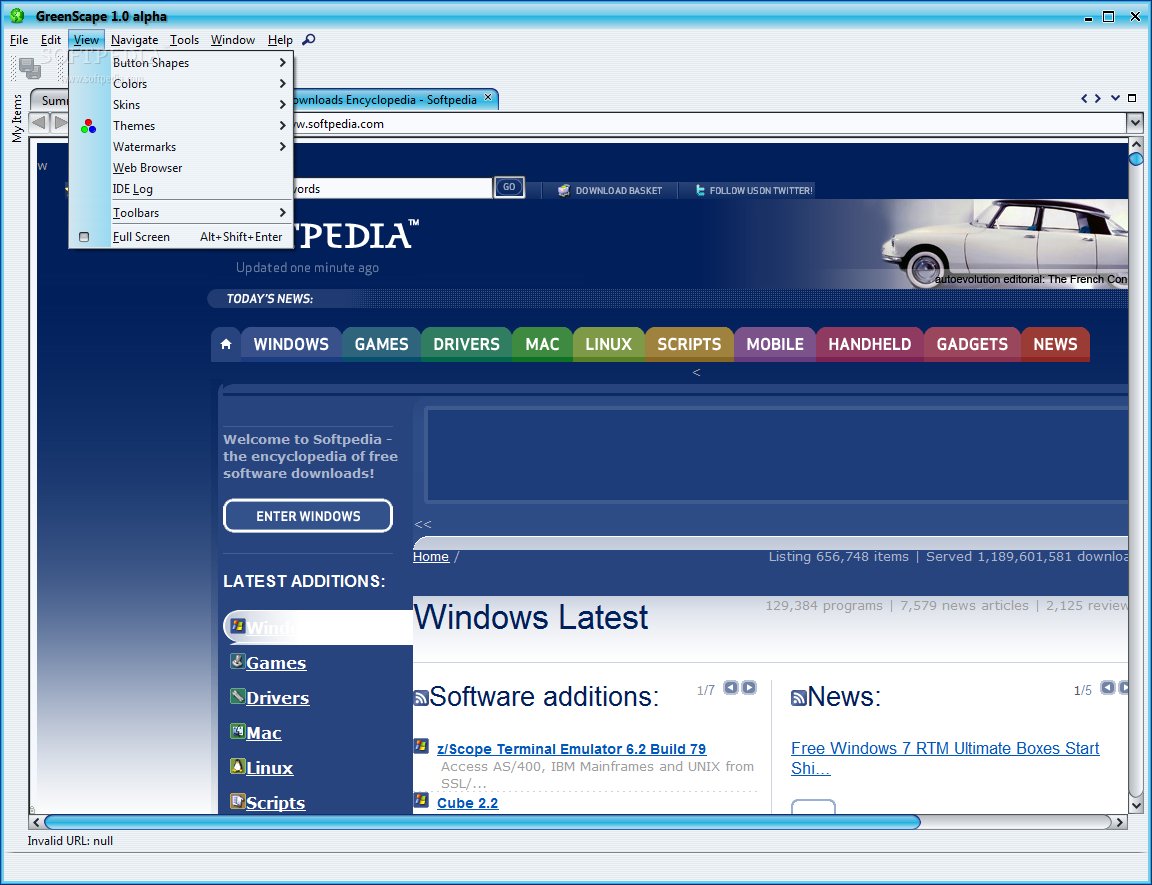Image resolution: width=1152 pixels, height=885 pixels.
Task: Click the Download Basket icon
Action: [x=564, y=190]
